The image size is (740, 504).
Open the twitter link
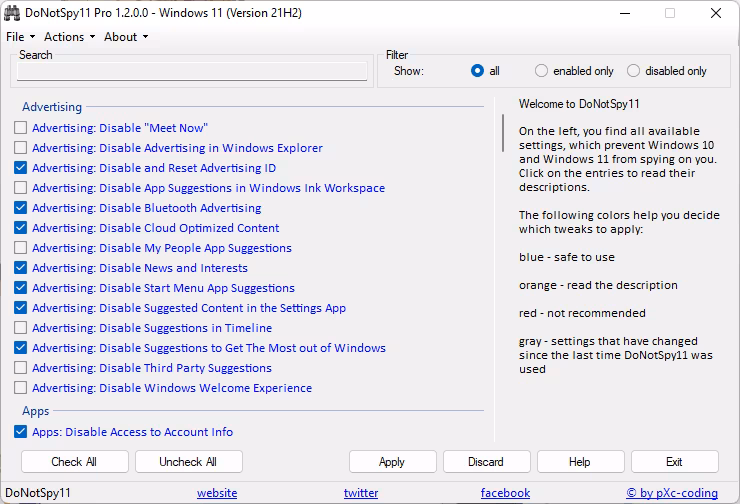[361, 493]
